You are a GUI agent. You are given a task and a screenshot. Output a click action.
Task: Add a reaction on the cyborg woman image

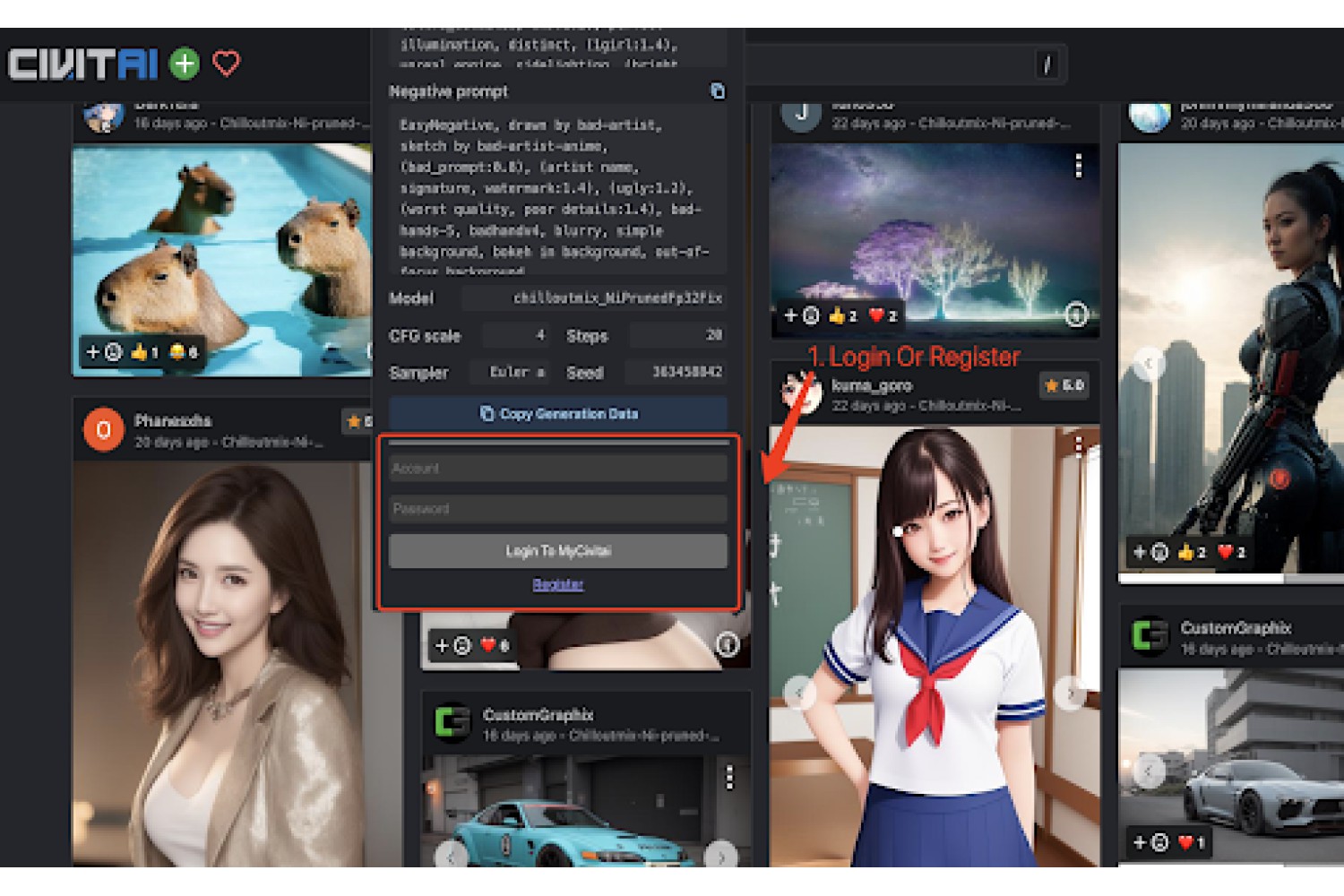click(x=1150, y=552)
